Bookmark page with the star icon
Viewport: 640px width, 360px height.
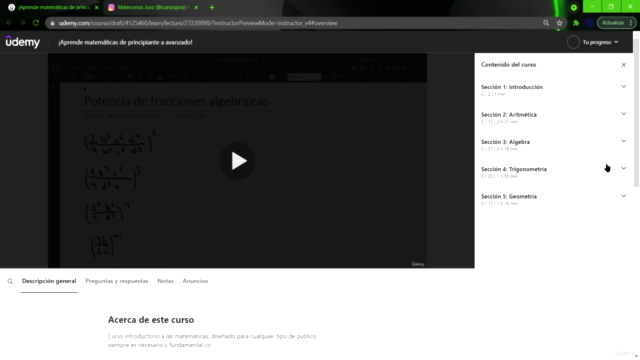[559, 23]
